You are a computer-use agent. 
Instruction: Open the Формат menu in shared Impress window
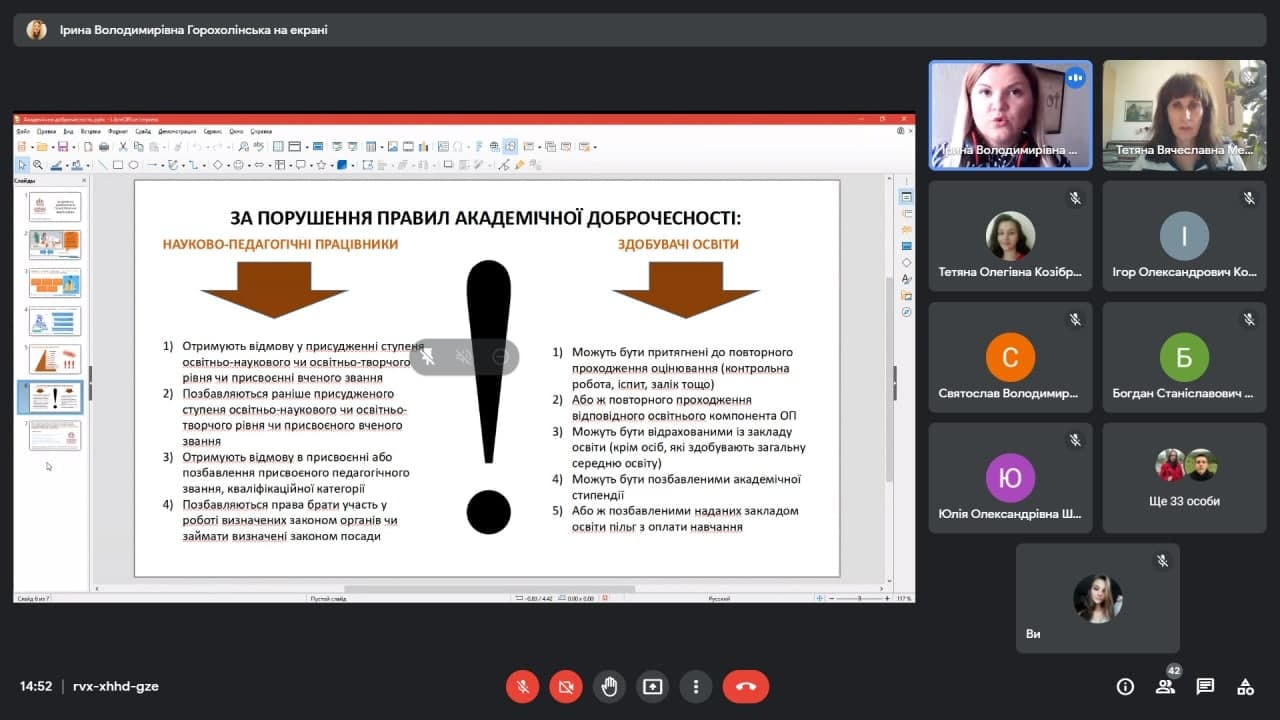(118, 131)
